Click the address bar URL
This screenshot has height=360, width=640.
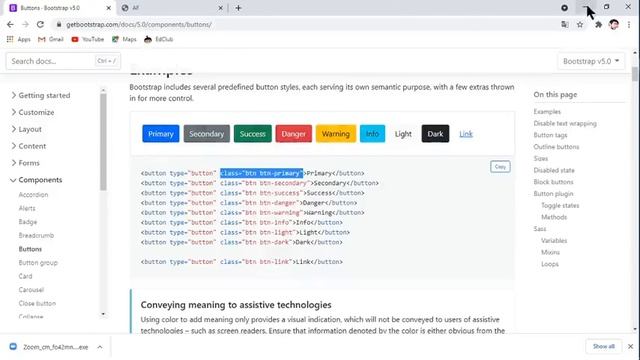click(x=139, y=24)
